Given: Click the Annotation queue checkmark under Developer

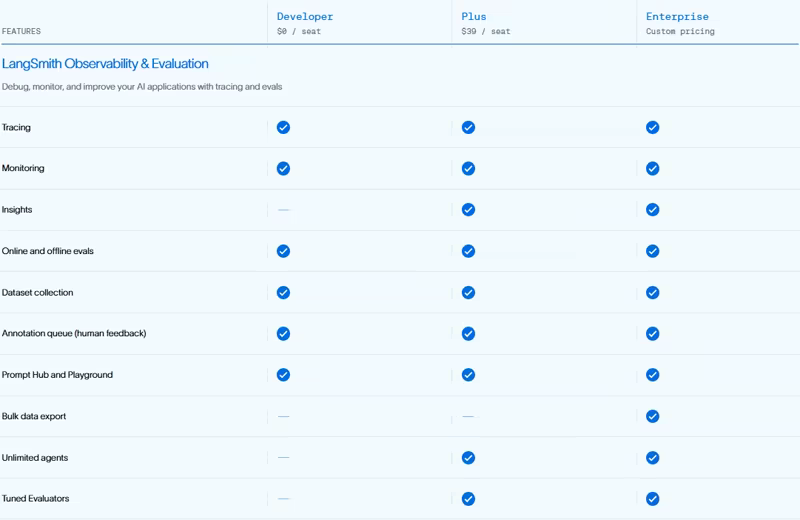Looking at the screenshot, I should 283,334.
